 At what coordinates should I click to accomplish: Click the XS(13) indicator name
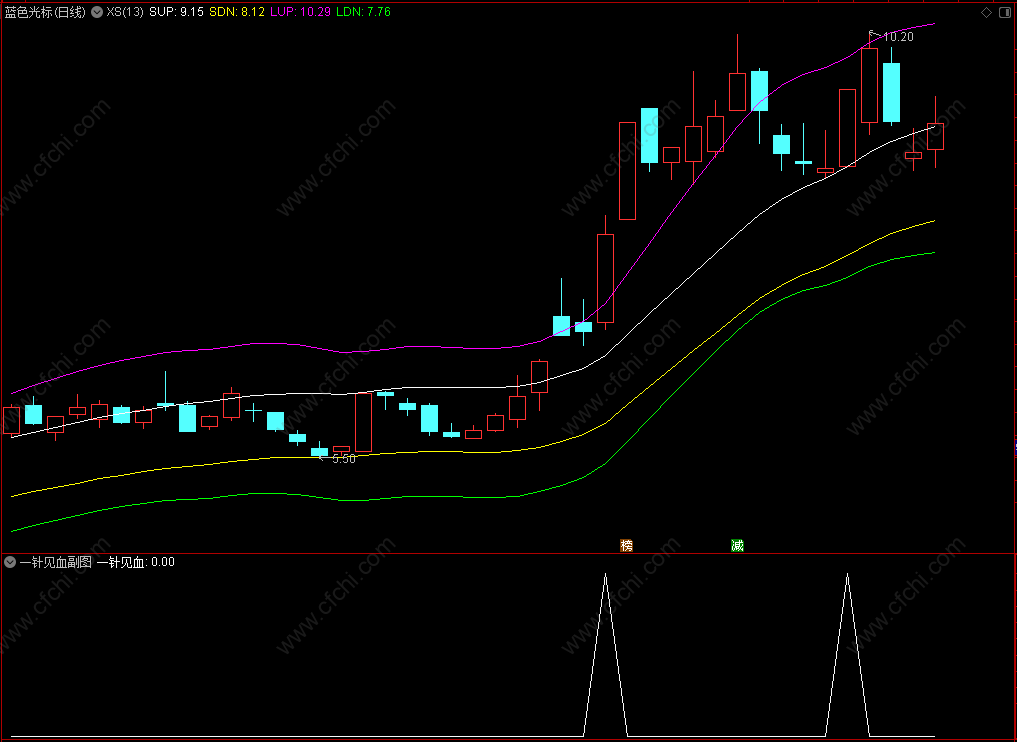click(x=125, y=12)
